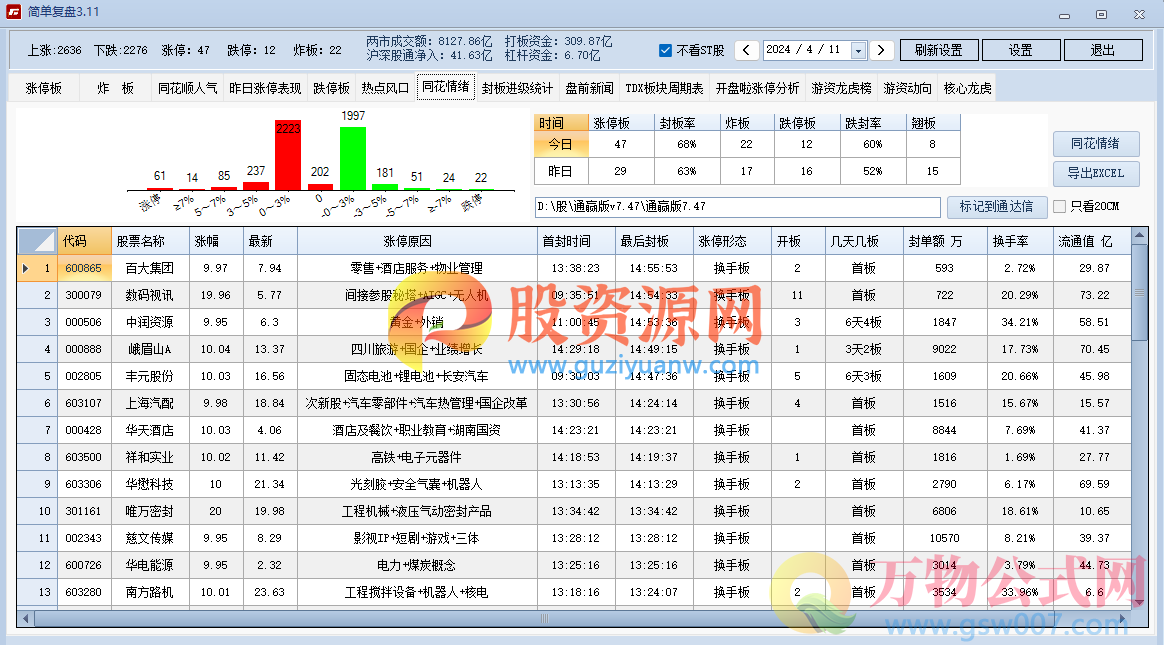Sort table by 张幅 column header
The image size is (1164, 645).
point(206,241)
